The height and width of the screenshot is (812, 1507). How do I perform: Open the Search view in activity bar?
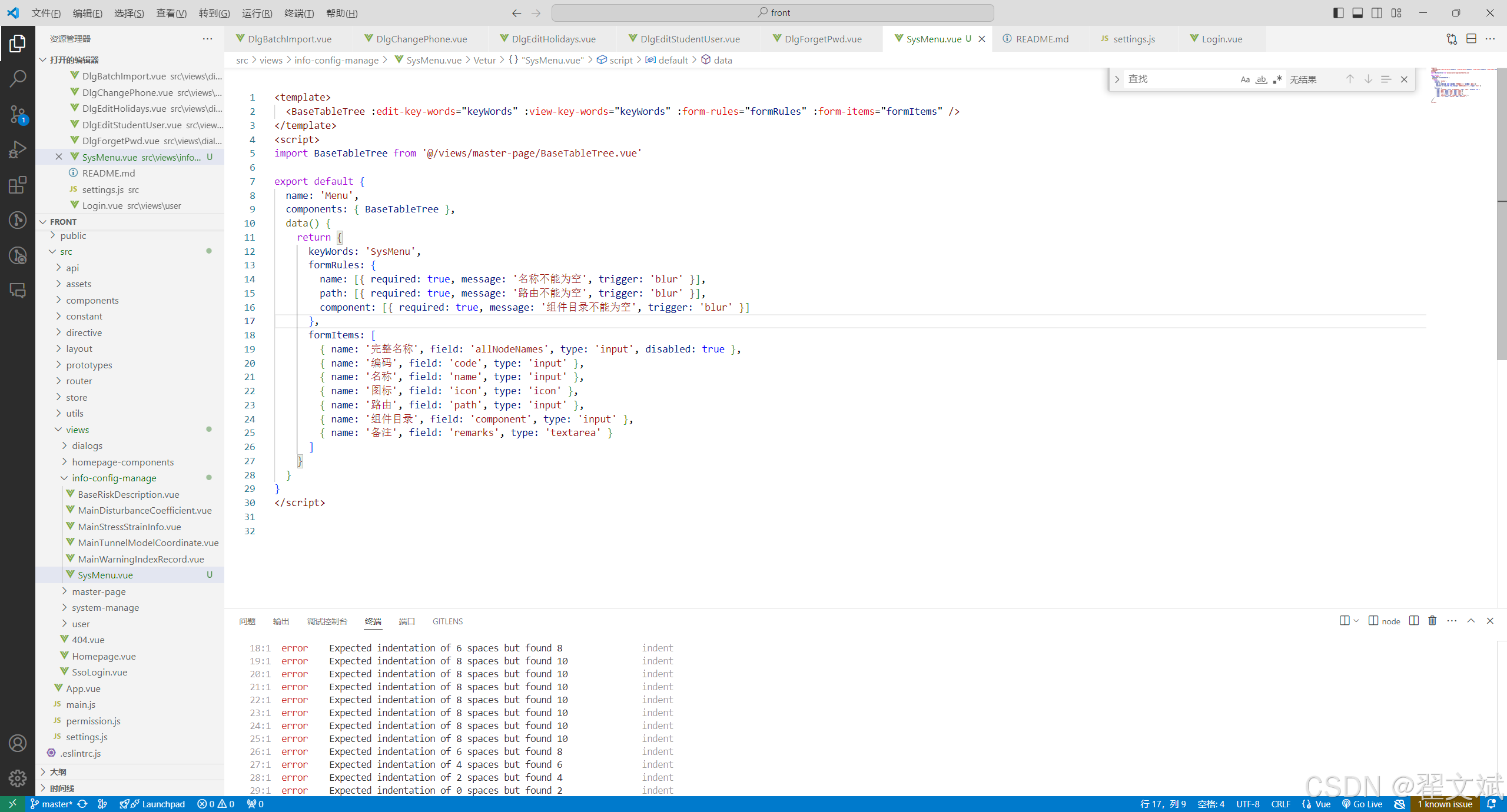tap(18, 78)
